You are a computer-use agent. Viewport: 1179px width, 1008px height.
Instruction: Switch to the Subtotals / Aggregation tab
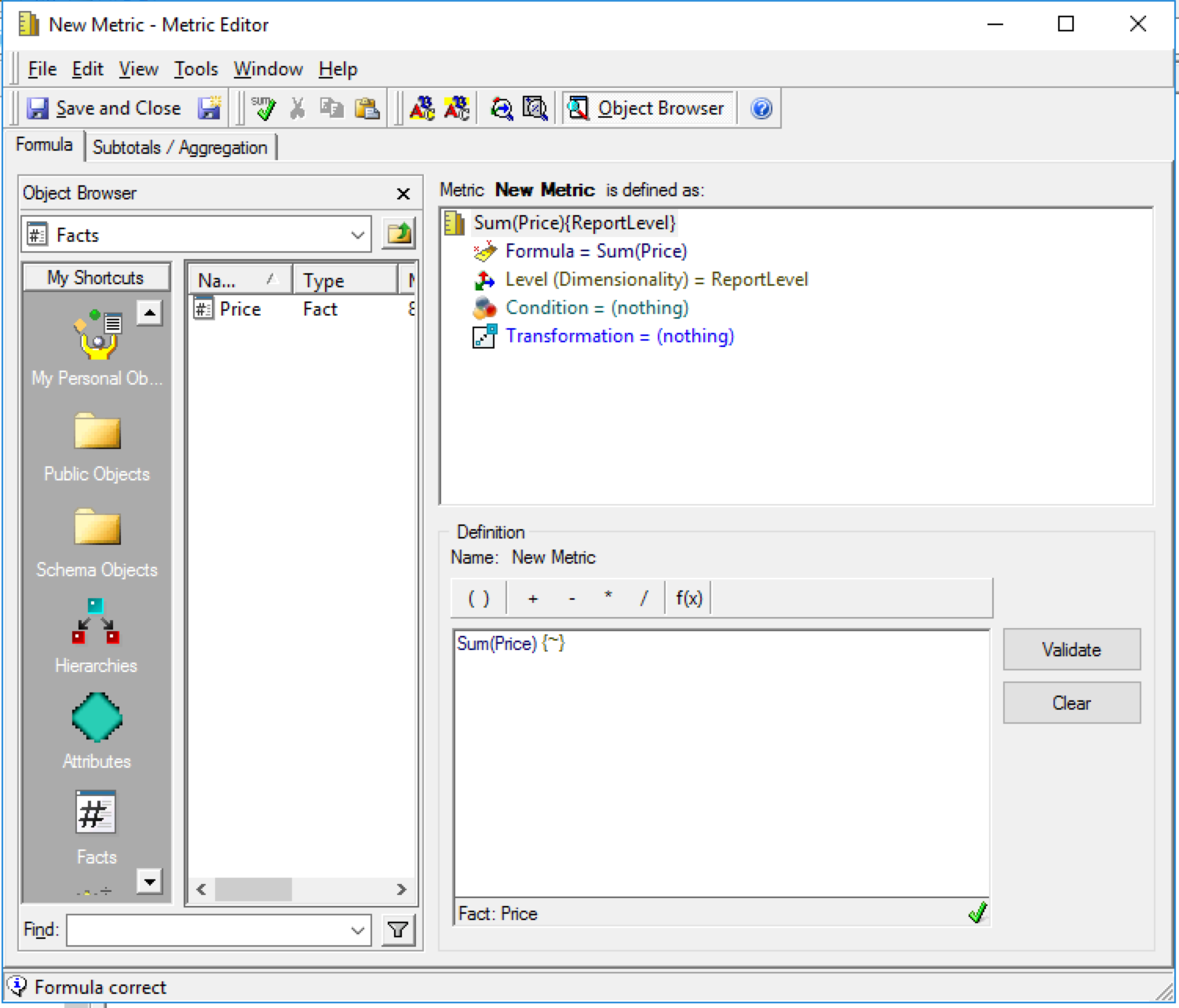click(180, 148)
